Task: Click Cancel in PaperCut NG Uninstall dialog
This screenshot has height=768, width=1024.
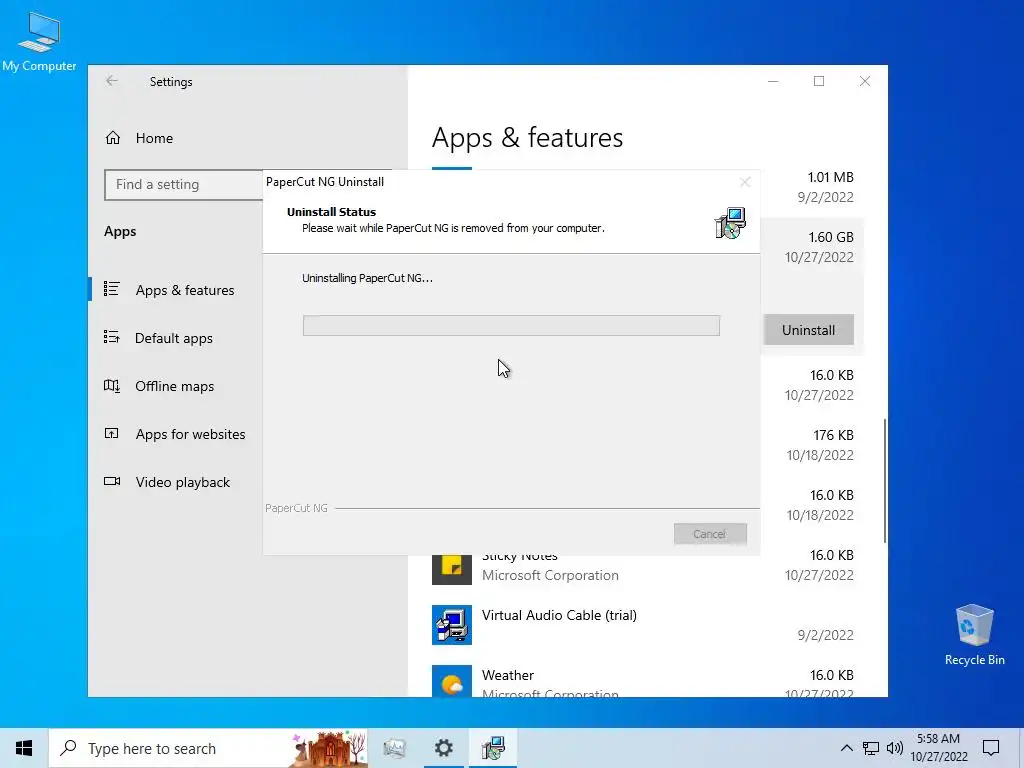Action: (x=710, y=534)
